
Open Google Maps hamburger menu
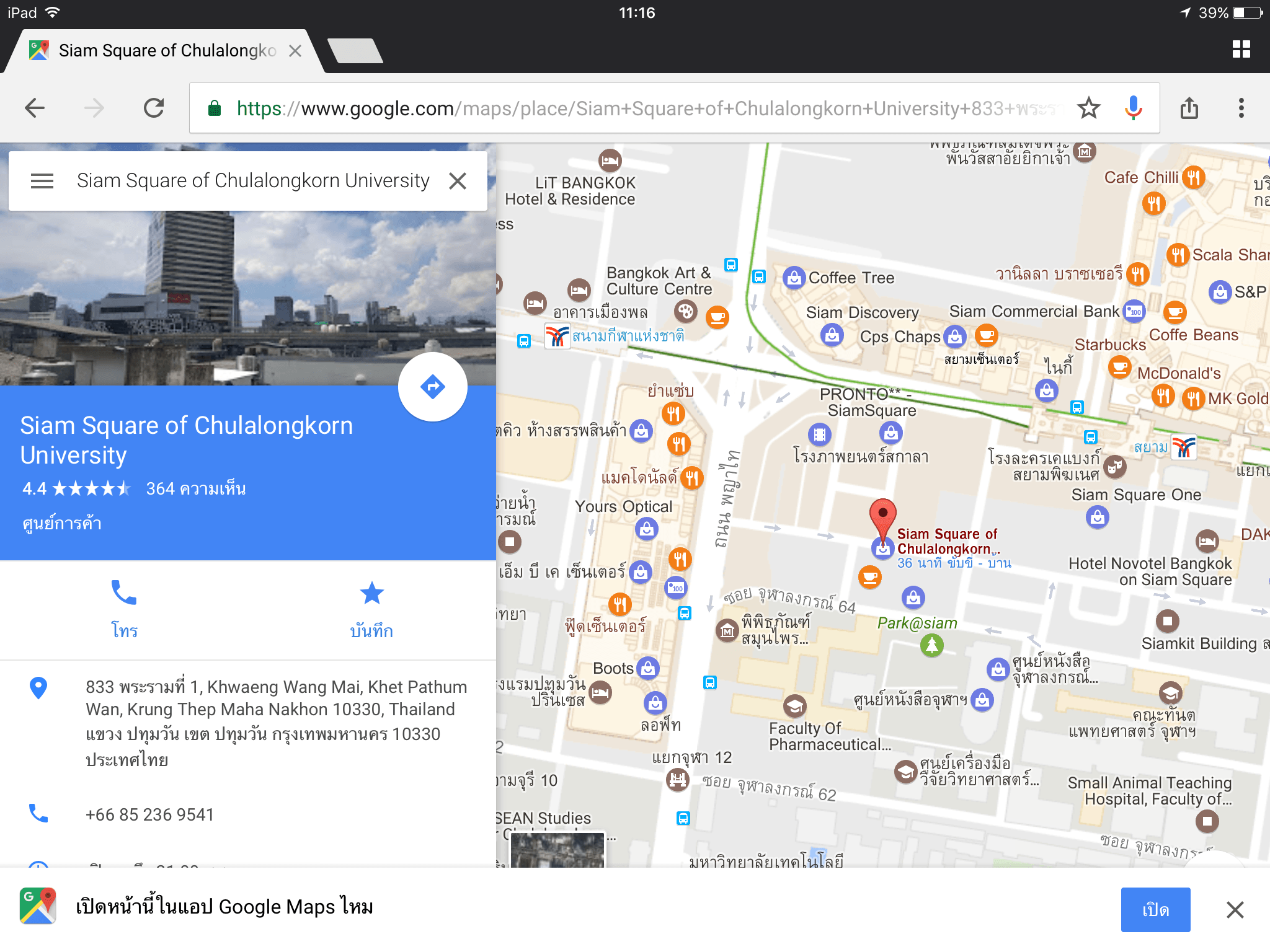(42, 181)
